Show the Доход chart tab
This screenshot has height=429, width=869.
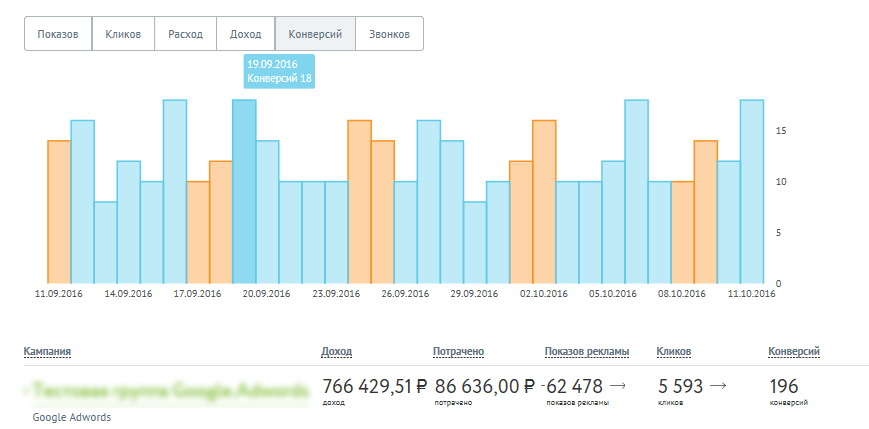click(x=245, y=34)
